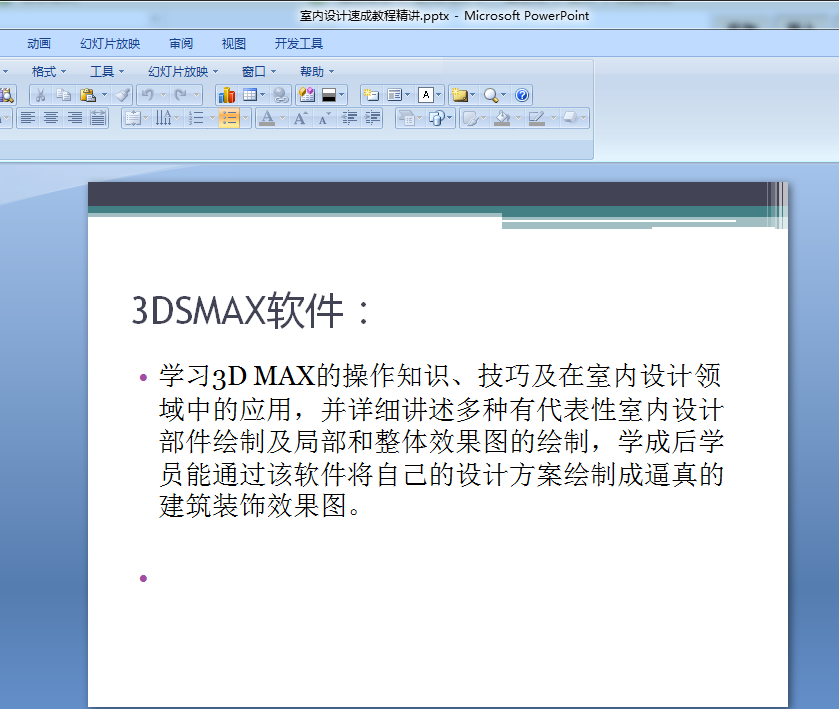Open Help via blue question mark icon

(522, 95)
